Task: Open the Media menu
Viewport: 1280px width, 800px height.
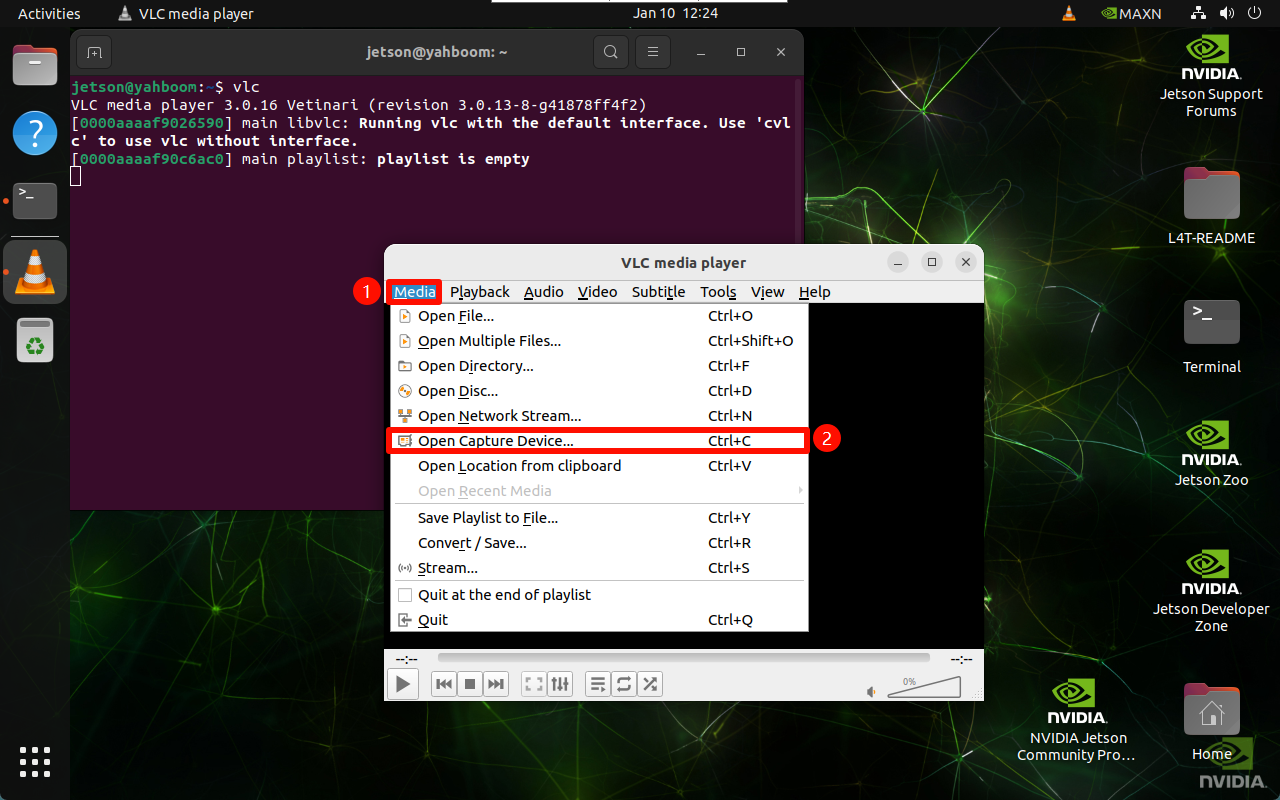Action: pyautogui.click(x=414, y=292)
